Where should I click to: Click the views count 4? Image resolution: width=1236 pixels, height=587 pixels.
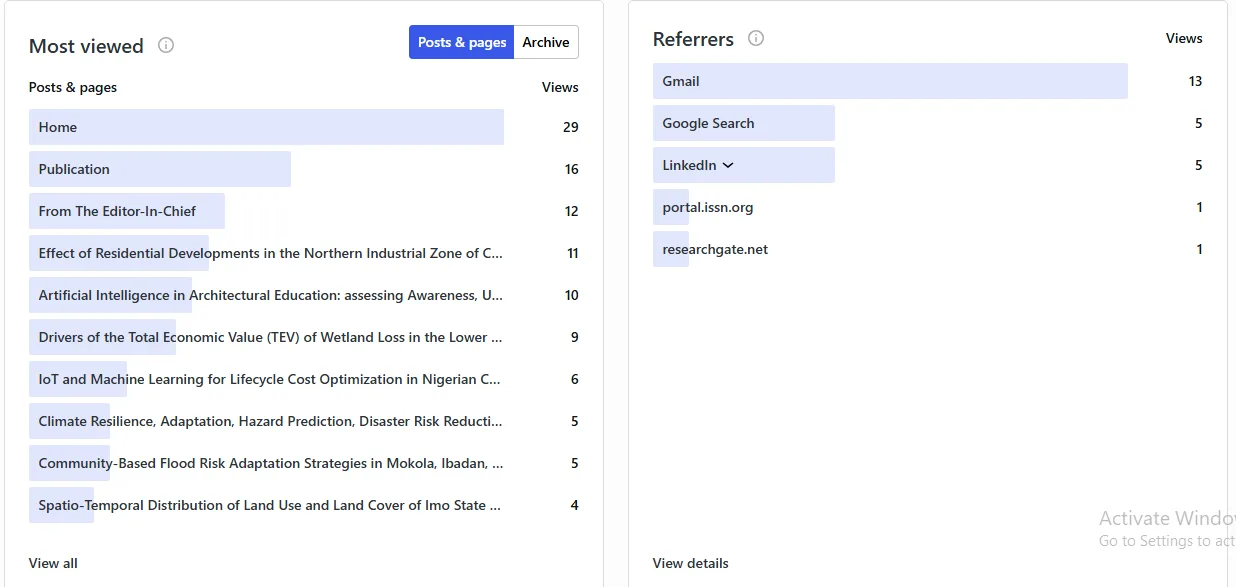[x=575, y=505]
